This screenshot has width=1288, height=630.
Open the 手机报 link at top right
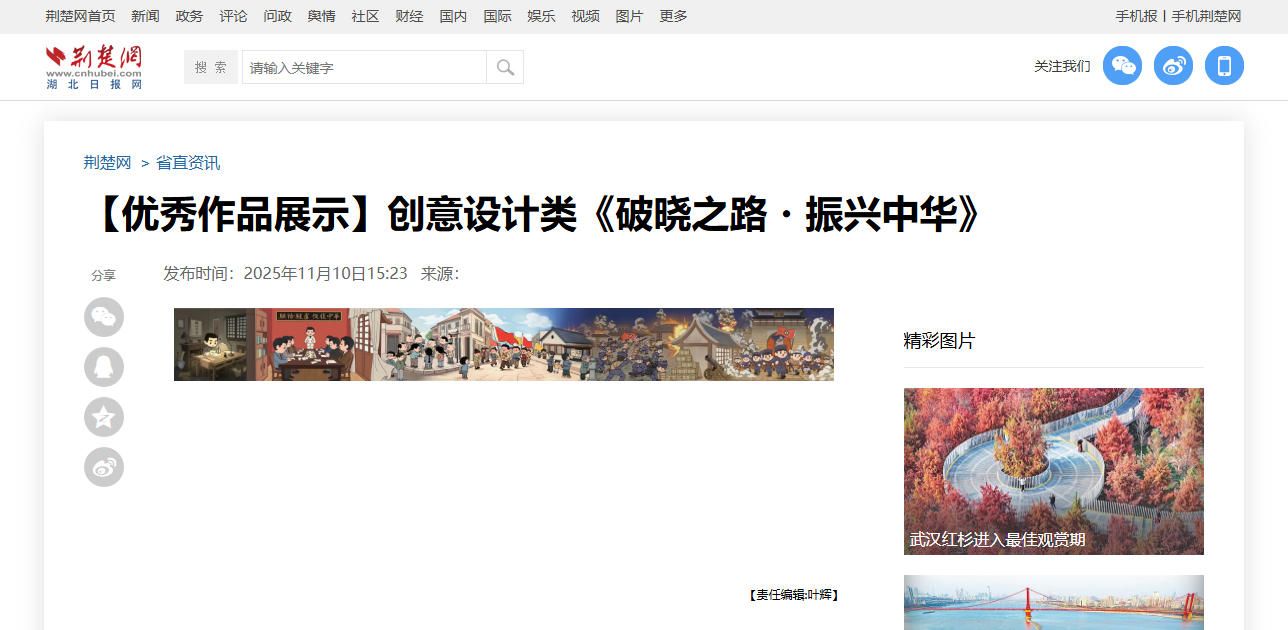pyautogui.click(x=1136, y=16)
